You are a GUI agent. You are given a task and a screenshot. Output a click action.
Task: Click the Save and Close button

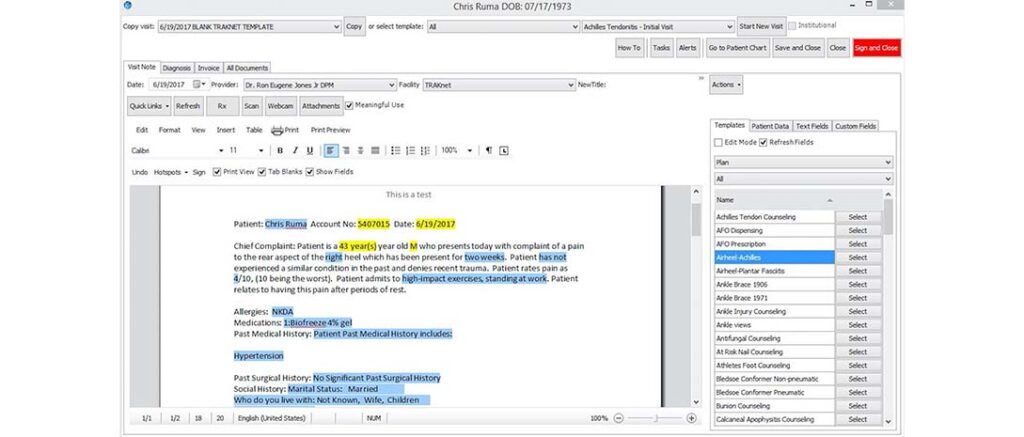797,48
